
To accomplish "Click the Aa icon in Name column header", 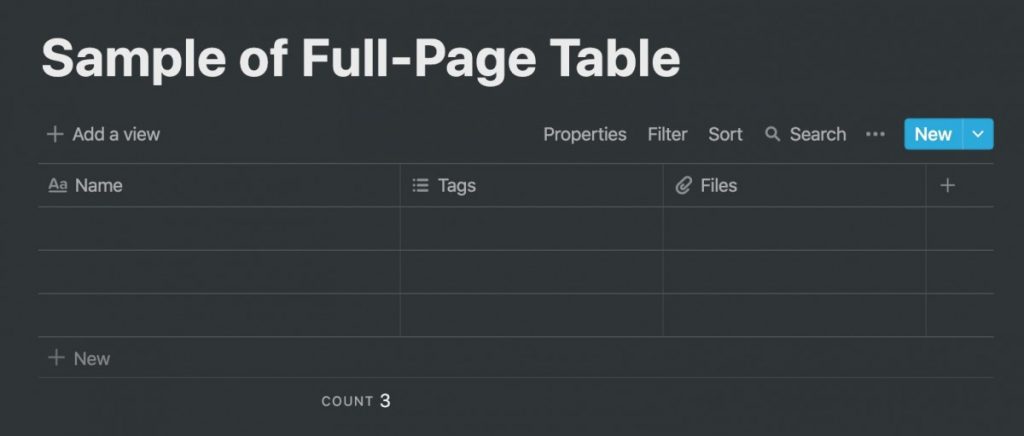I will point(57,185).
